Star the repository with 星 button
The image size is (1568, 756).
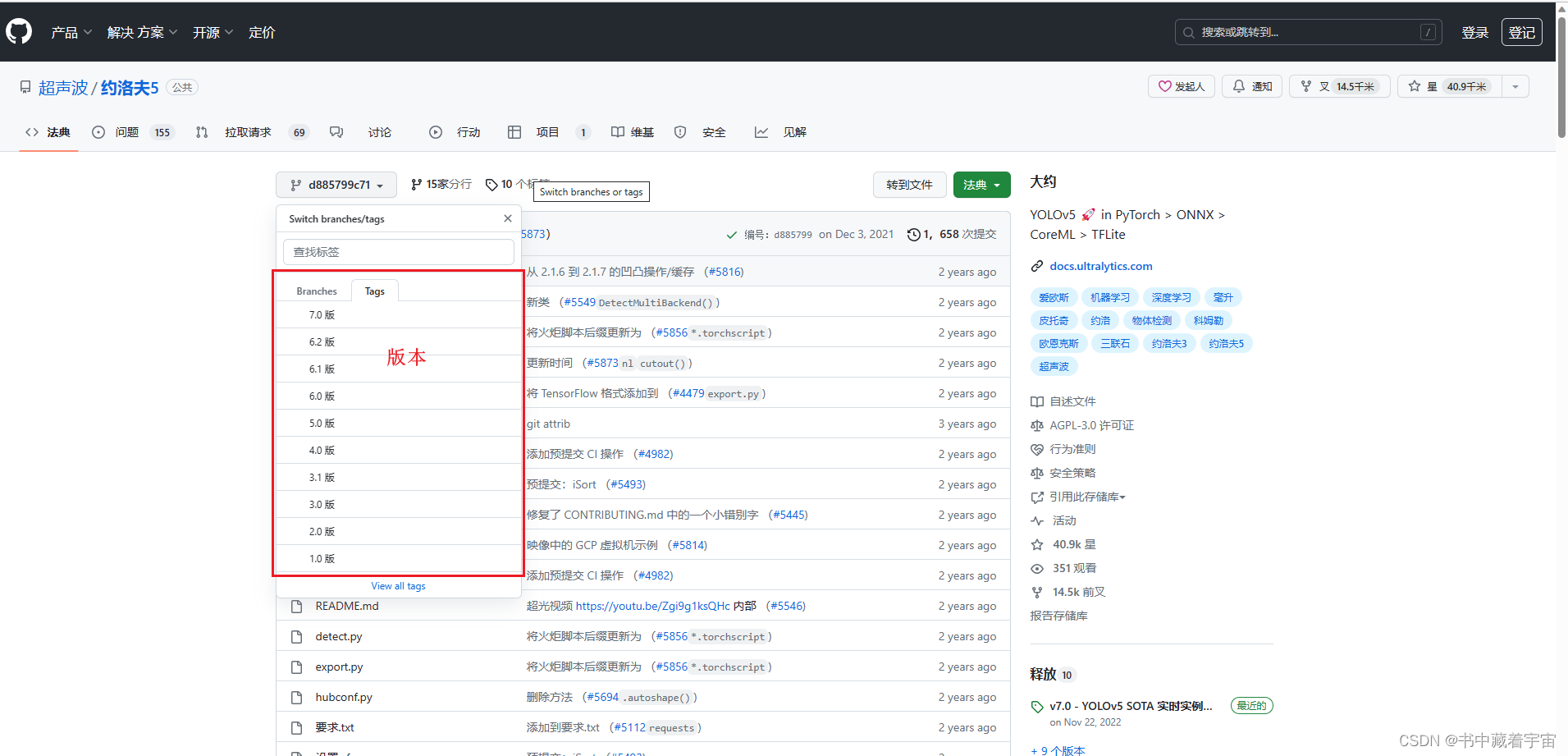[x=1450, y=86]
